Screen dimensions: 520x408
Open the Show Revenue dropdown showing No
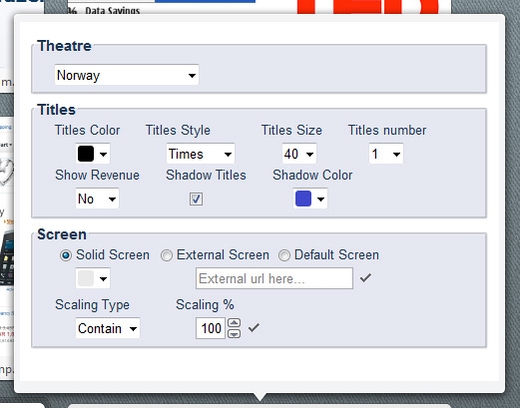click(x=97, y=199)
